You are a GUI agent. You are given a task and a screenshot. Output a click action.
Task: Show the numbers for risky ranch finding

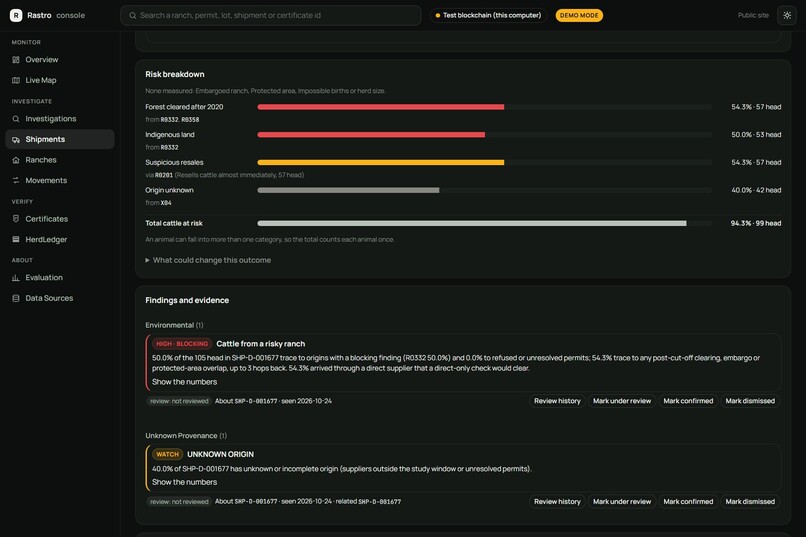[x=185, y=382]
